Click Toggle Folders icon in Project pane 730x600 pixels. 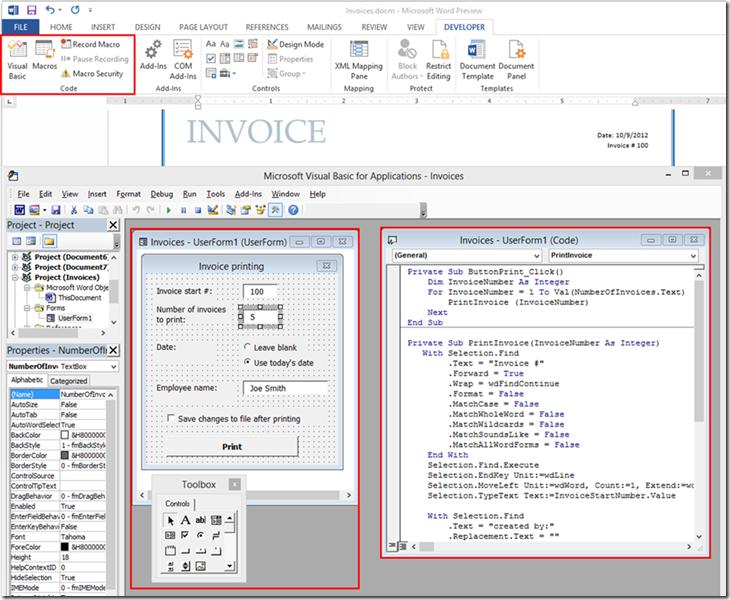49,241
